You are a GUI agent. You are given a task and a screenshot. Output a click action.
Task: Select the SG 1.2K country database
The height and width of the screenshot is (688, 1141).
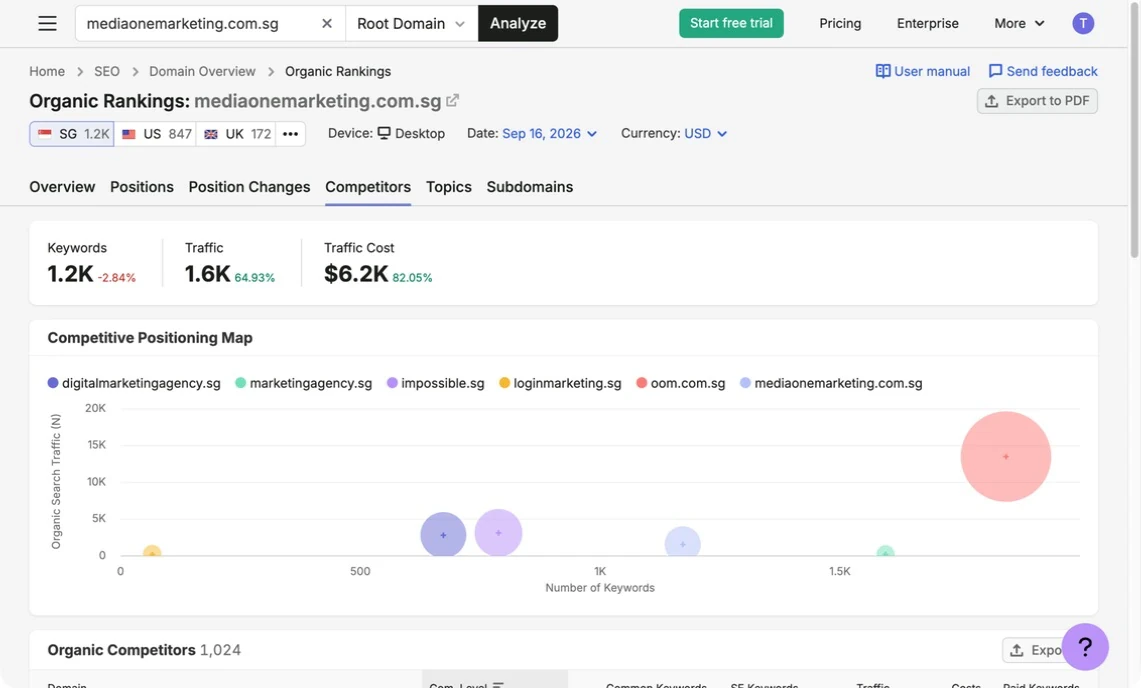(72, 134)
